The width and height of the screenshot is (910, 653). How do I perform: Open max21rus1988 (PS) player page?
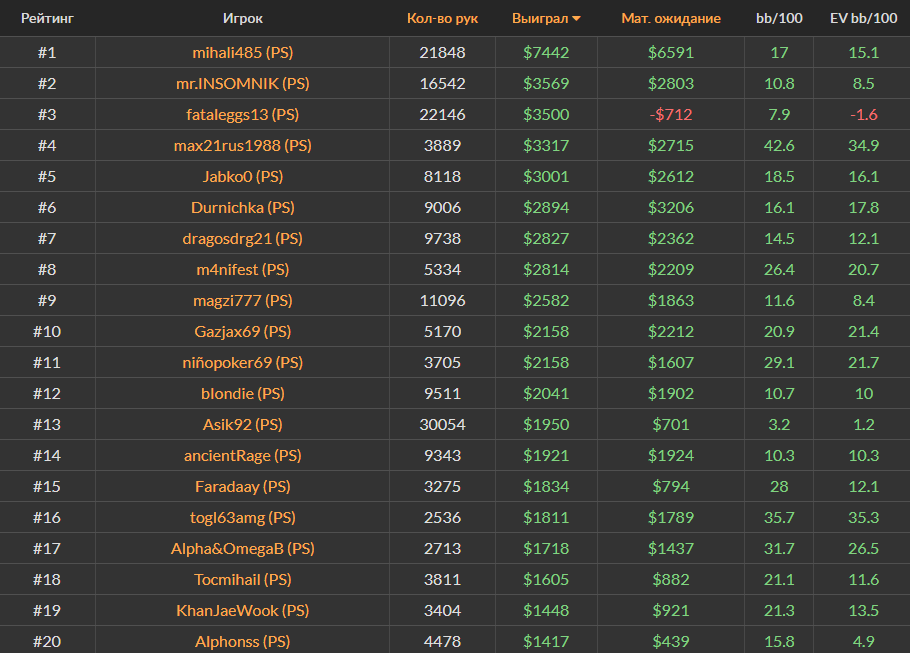[242, 145]
